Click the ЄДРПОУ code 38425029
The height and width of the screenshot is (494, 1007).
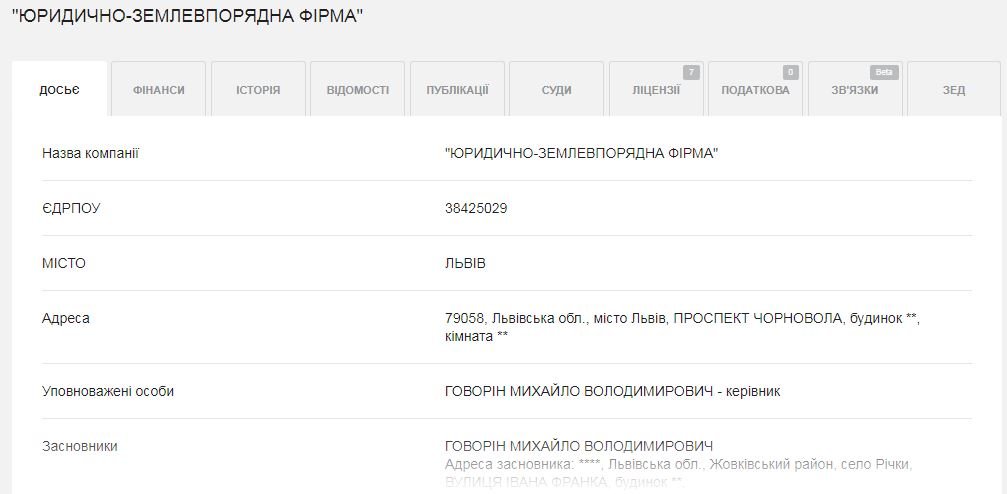tap(476, 208)
